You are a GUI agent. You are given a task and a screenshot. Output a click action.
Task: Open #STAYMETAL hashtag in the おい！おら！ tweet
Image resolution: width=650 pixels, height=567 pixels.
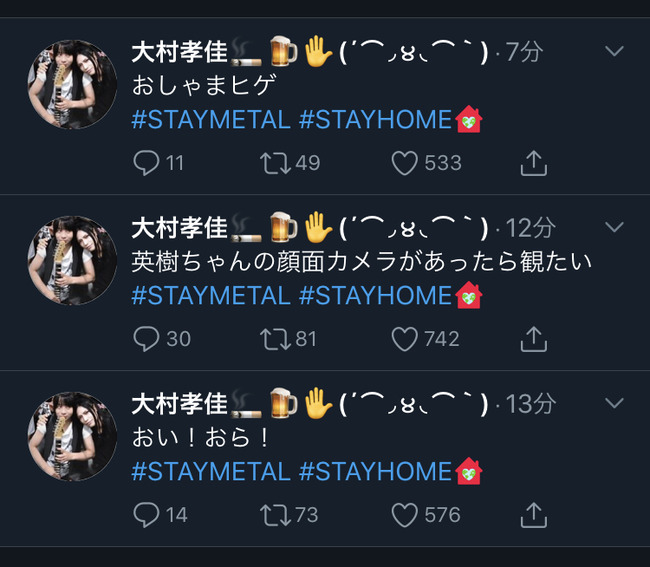[211, 472]
